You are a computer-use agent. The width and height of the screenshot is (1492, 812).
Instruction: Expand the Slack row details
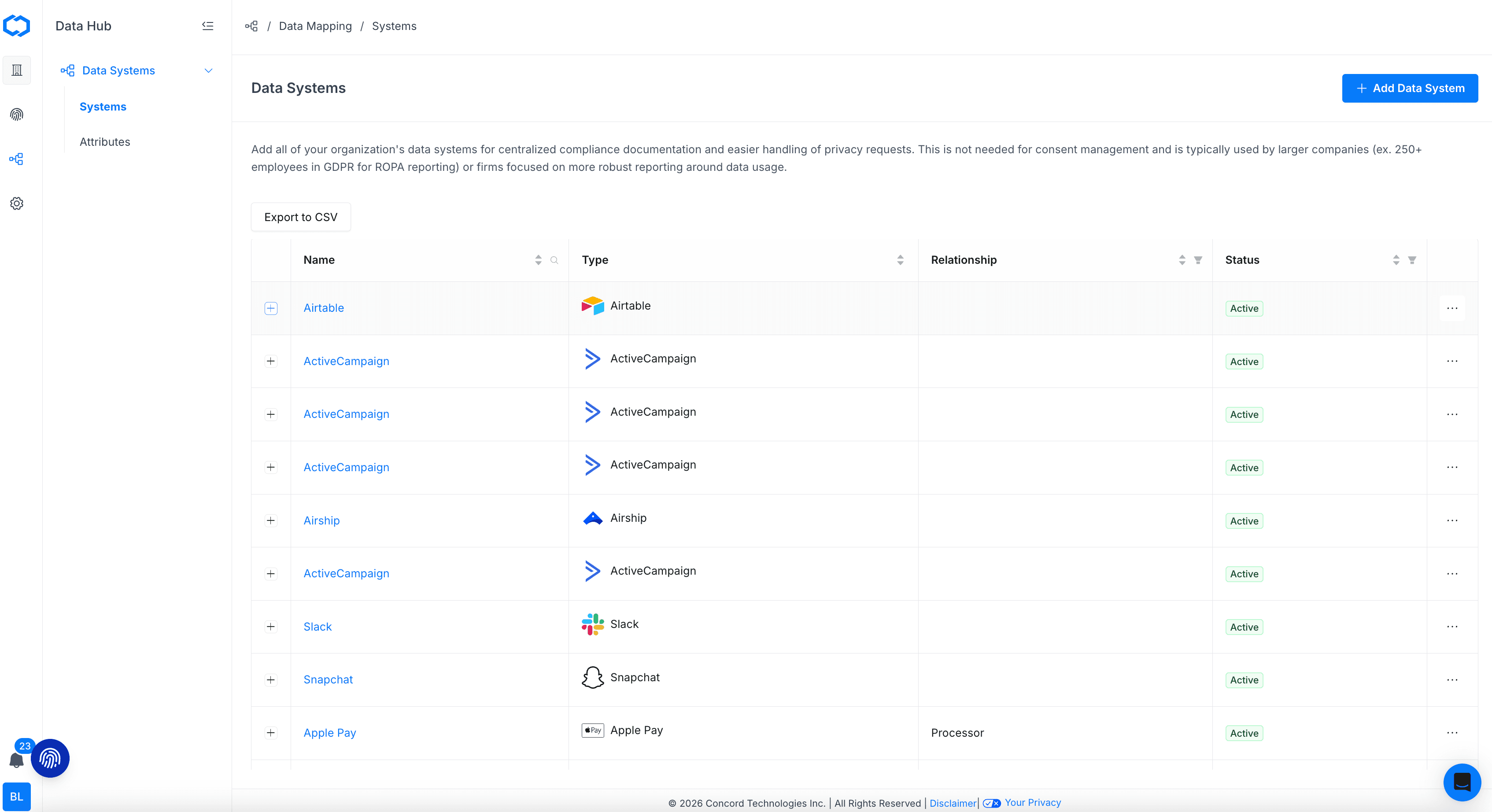point(270,627)
